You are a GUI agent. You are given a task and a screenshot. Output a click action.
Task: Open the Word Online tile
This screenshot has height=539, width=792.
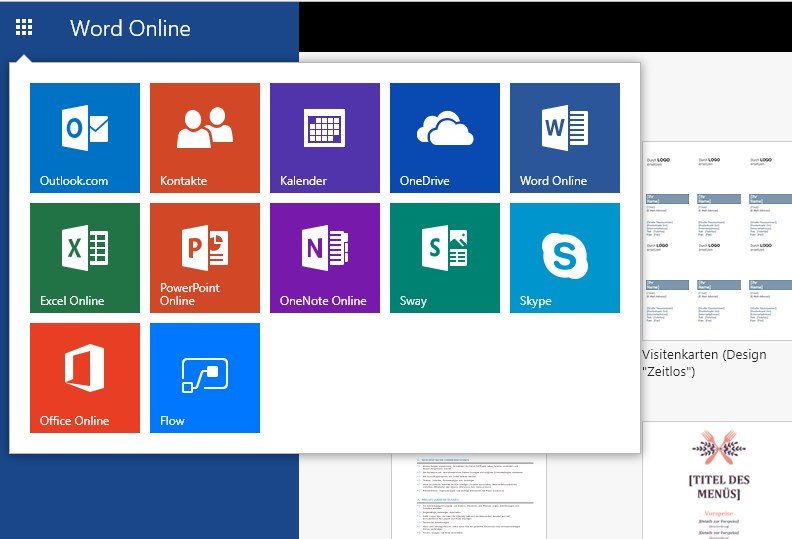[565, 138]
